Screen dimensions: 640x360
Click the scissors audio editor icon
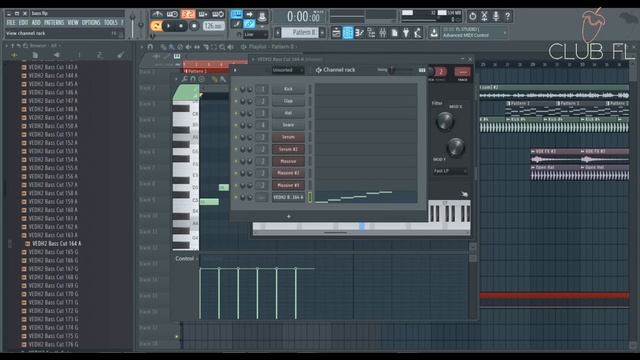point(484,16)
